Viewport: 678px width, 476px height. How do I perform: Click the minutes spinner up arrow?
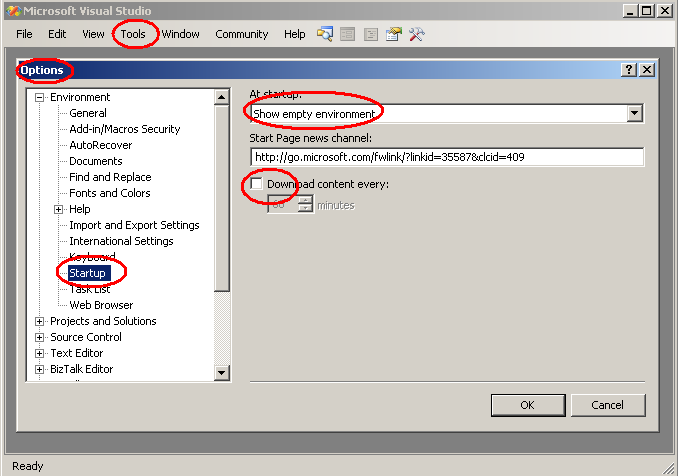[305, 200]
